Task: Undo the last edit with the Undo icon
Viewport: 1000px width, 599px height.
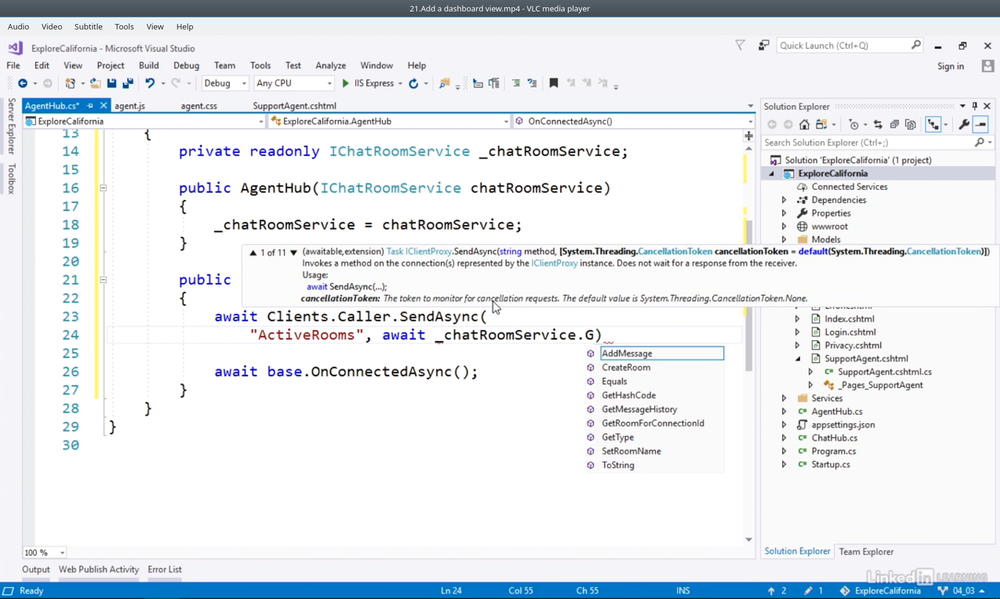Action: point(150,84)
